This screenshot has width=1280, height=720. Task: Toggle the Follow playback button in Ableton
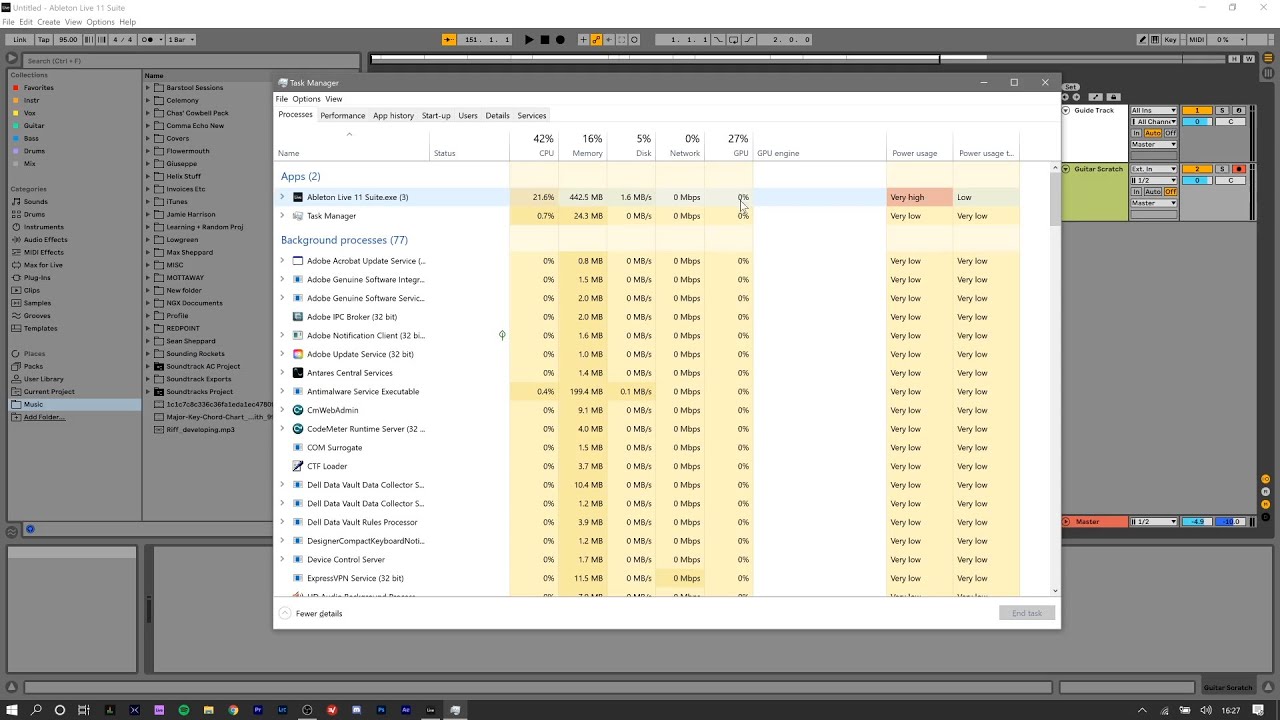(449, 40)
